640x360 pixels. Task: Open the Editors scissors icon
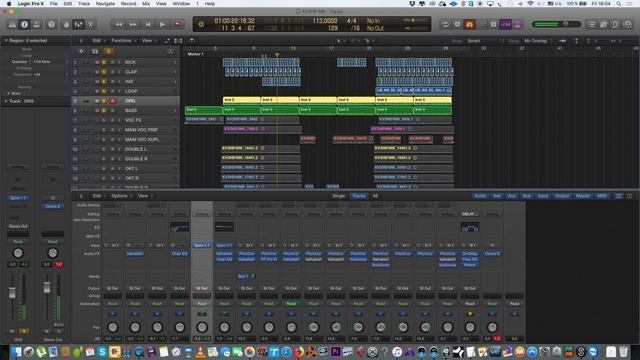(91, 24)
